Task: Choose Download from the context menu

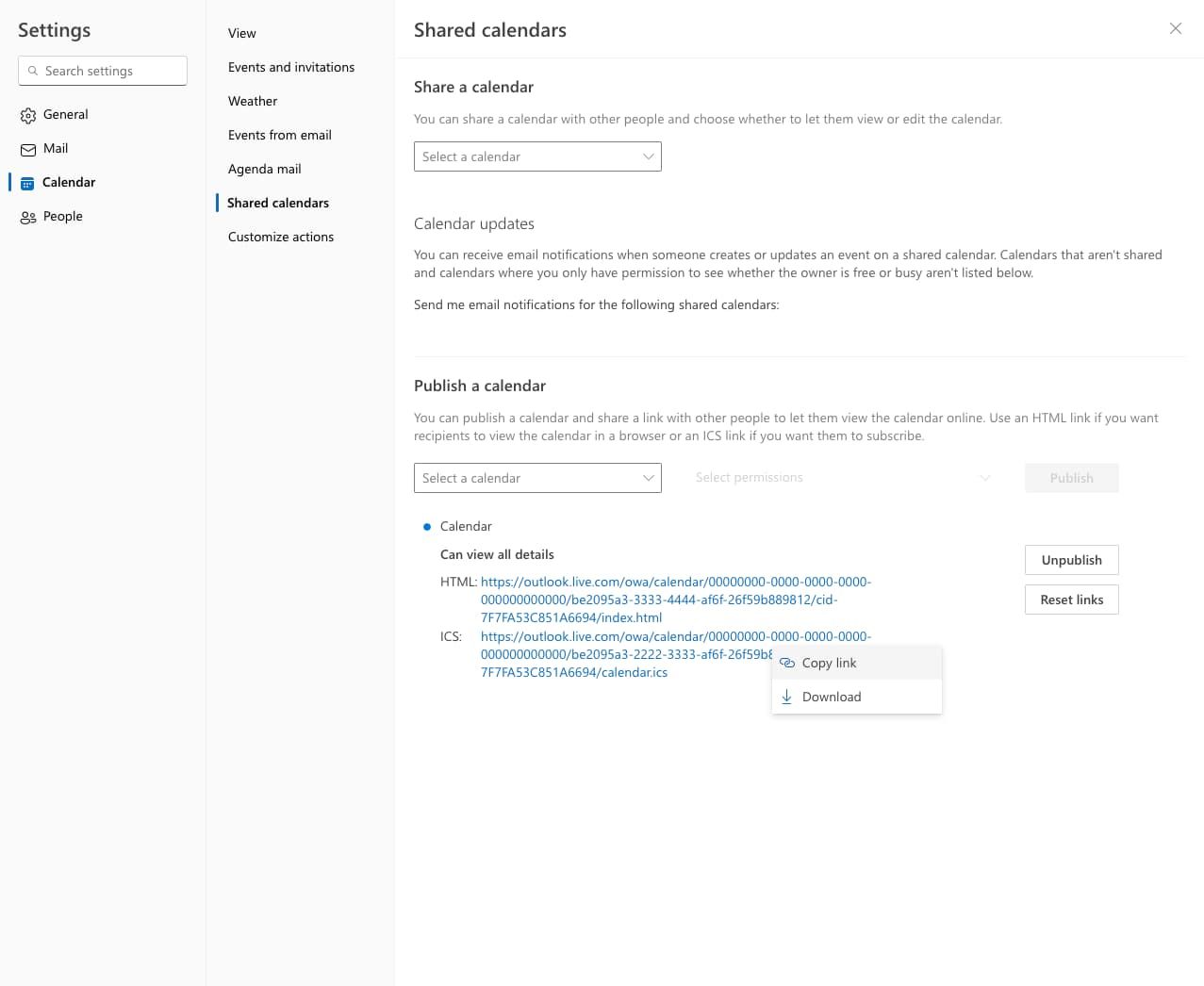Action: tap(831, 697)
